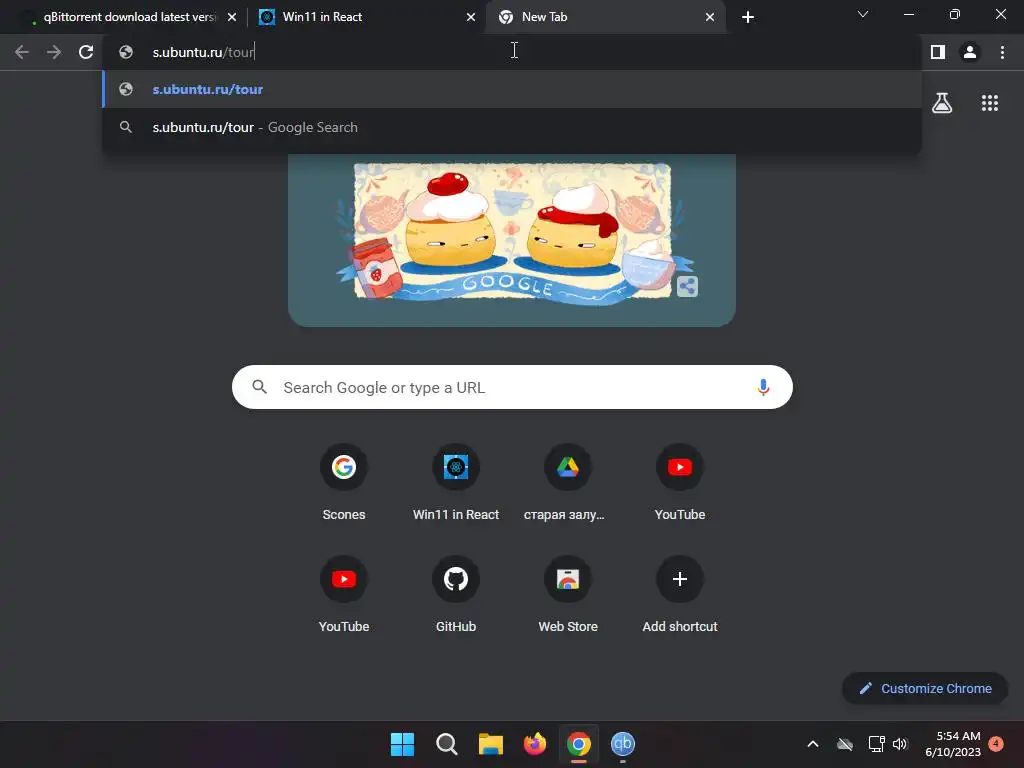
Task: Show hidden system tray icons
Action: (813, 744)
